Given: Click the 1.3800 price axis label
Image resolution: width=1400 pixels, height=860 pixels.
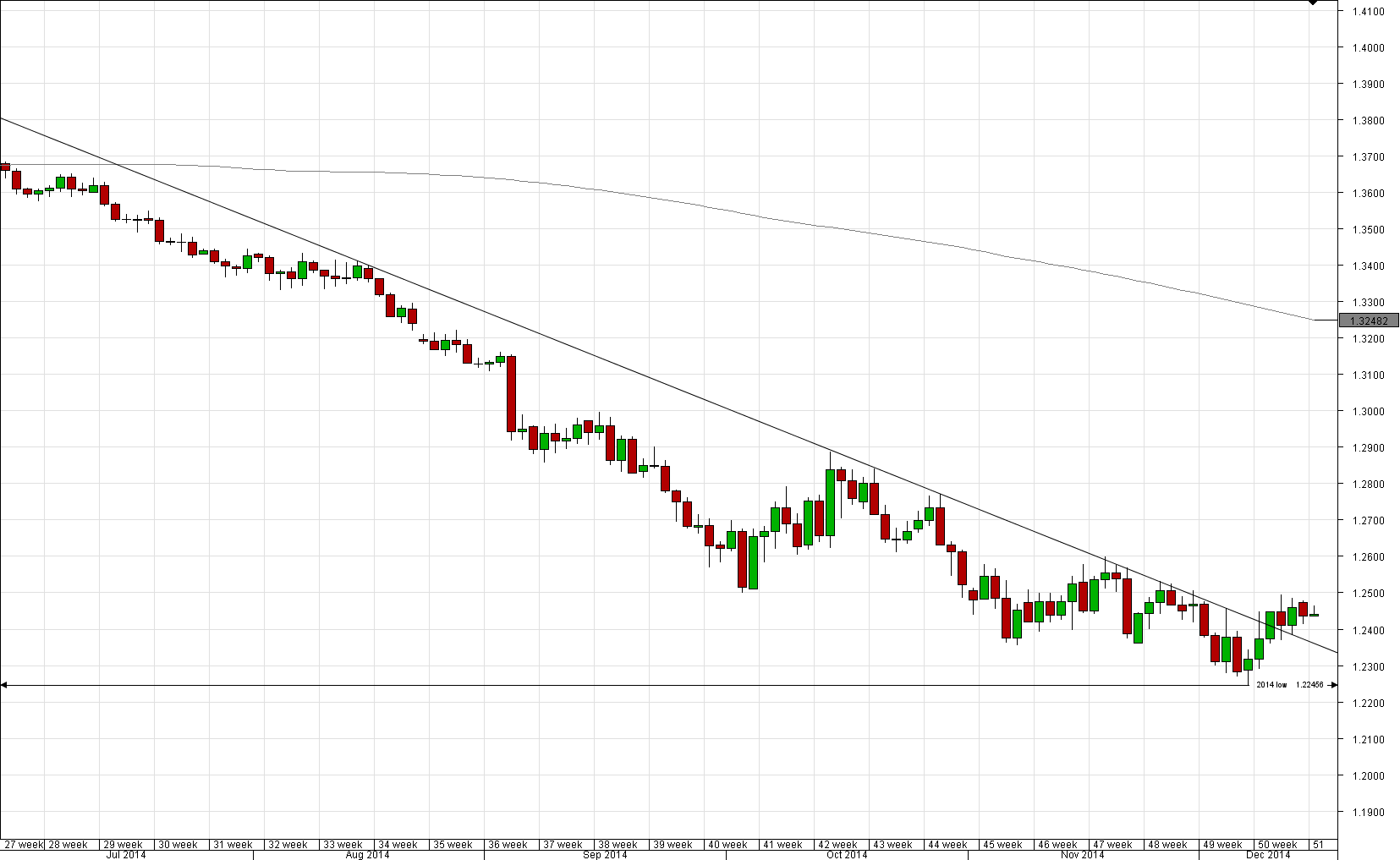Looking at the screenshot, I should tap(1368, 120).
